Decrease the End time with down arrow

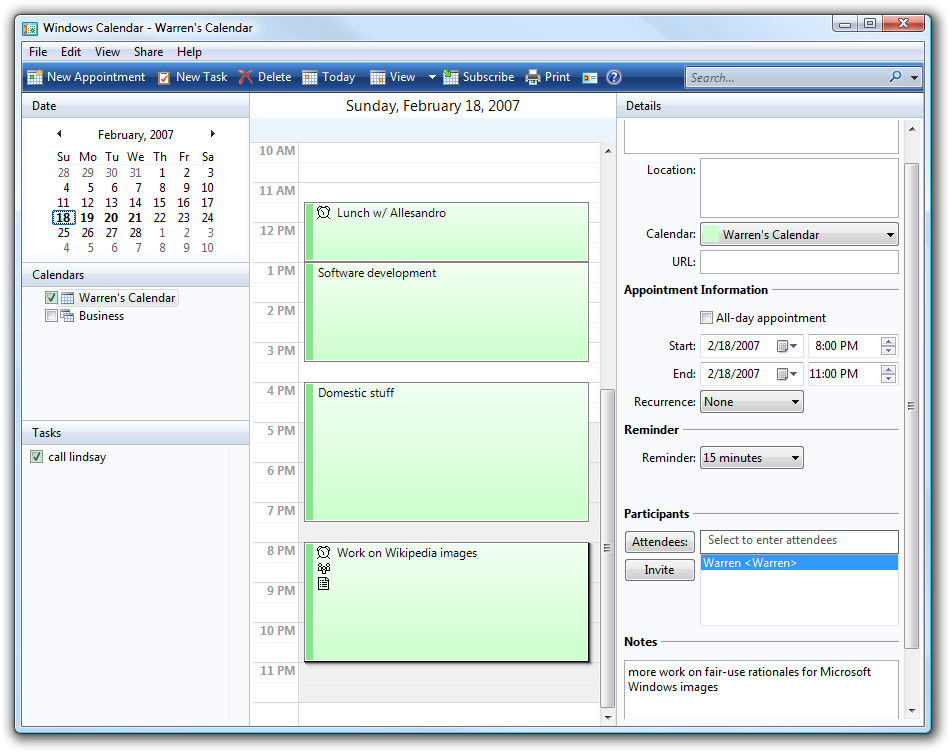point(888,378)
